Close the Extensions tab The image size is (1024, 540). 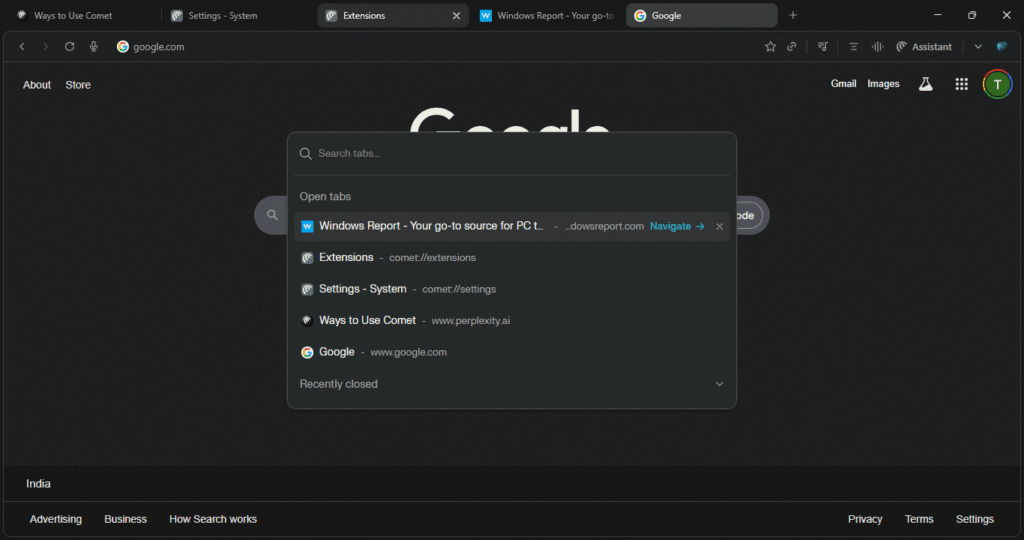456,16
